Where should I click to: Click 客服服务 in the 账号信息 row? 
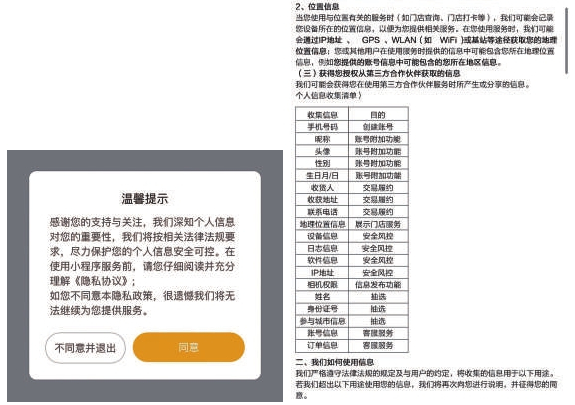(378, 333)
